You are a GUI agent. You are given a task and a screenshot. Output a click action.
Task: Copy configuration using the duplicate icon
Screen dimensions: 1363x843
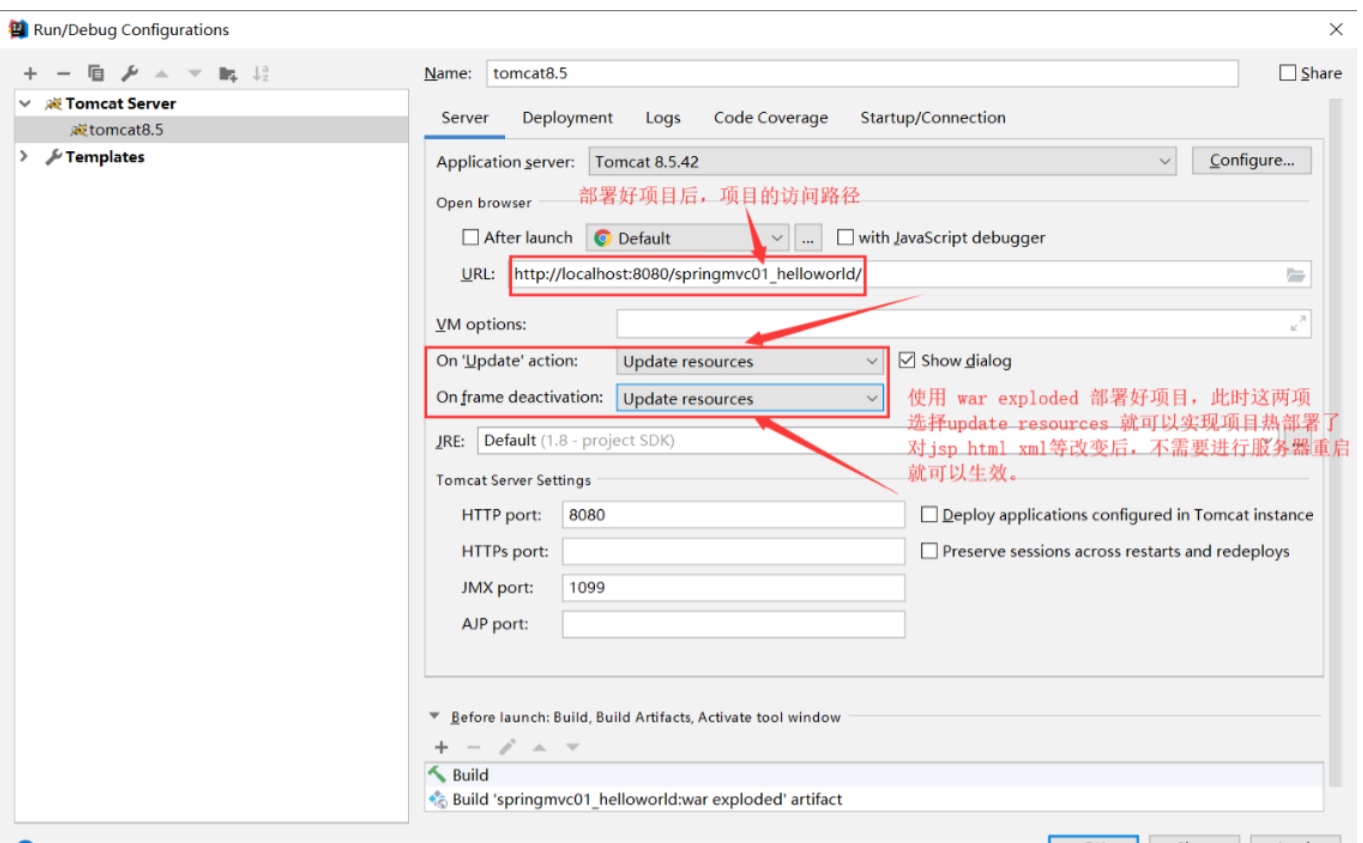96,73
